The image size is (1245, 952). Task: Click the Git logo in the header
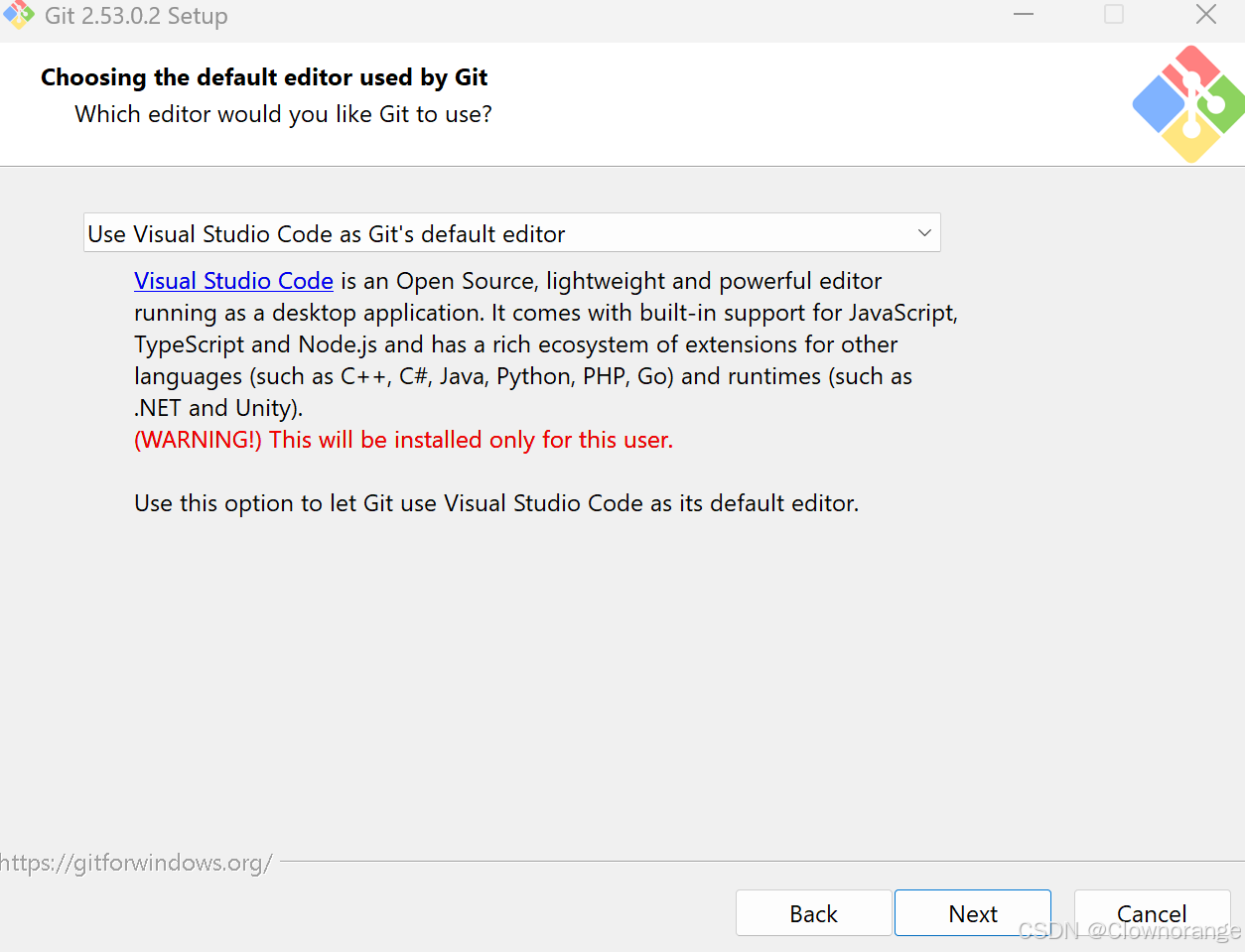click(1188, 103)
